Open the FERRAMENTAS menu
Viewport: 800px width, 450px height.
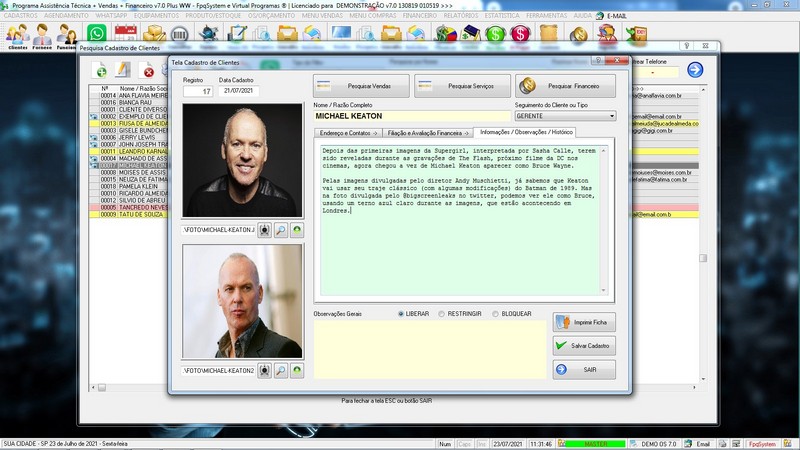(x=546, y=16)
